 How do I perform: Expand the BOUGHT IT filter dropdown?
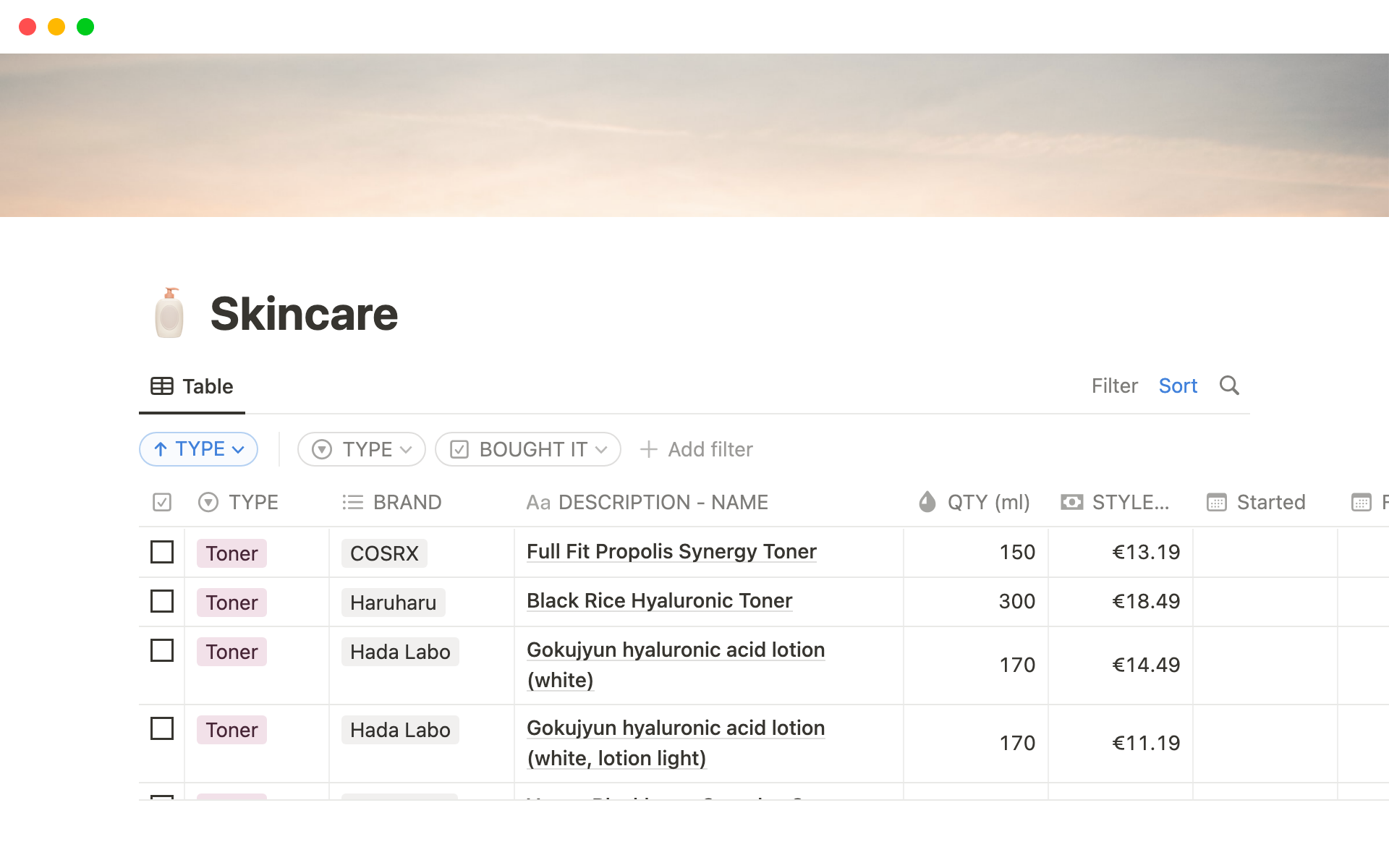(527, 448)
